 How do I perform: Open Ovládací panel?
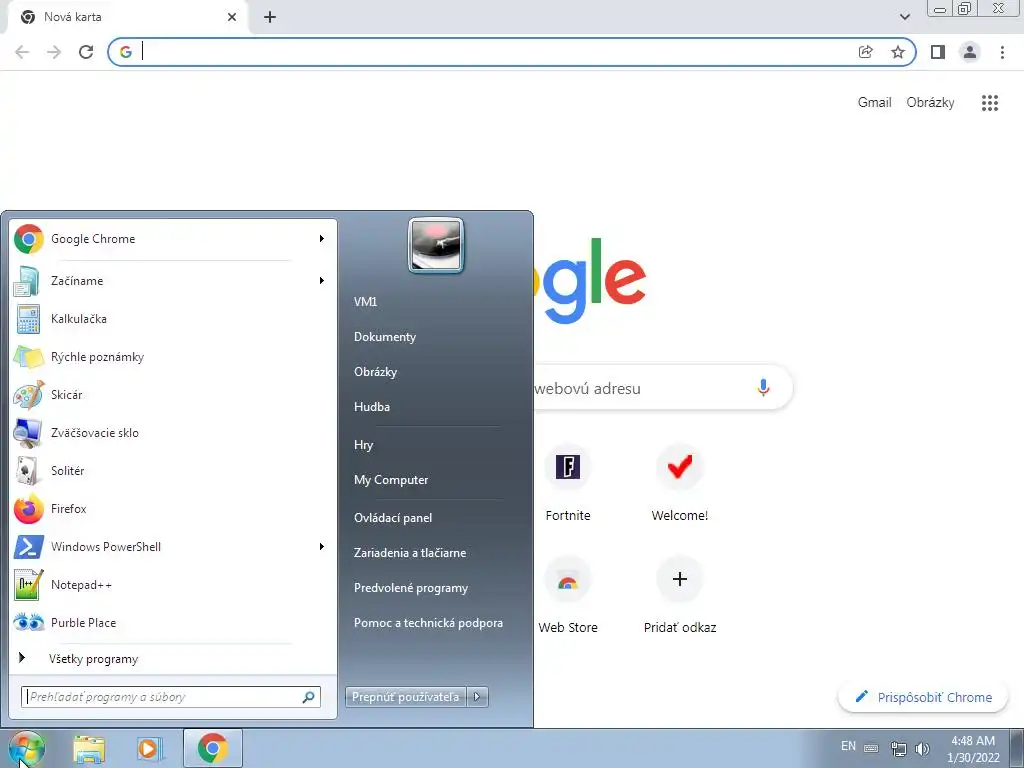tap(393, 518)
